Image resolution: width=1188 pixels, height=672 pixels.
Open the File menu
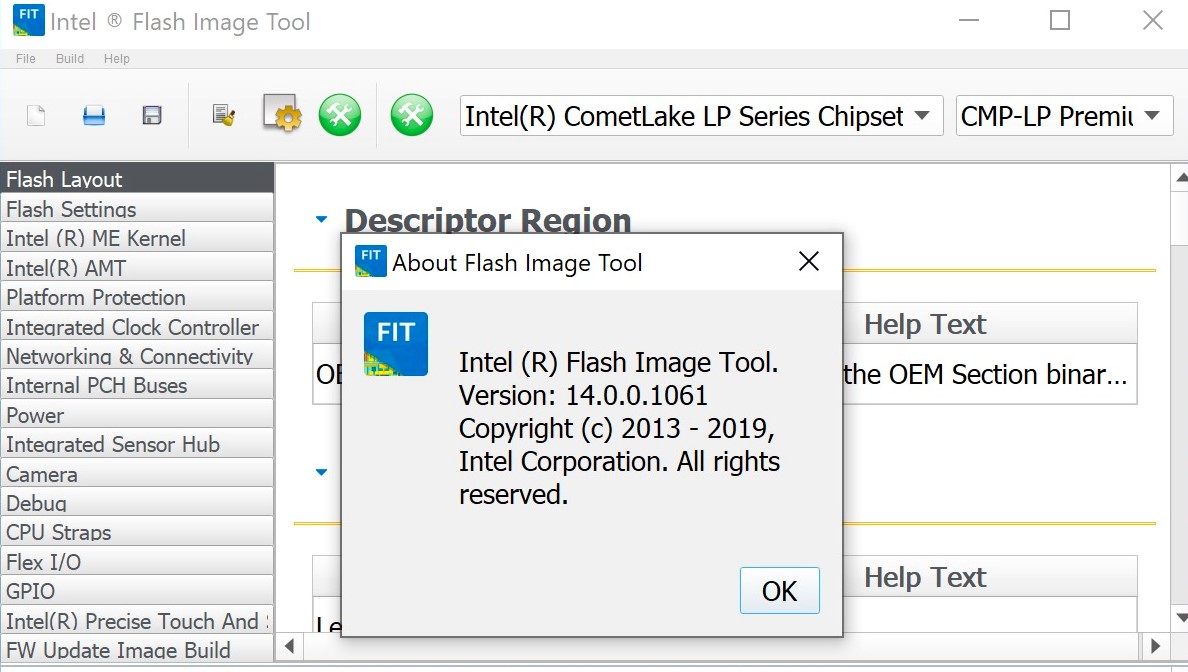[26, 58]
